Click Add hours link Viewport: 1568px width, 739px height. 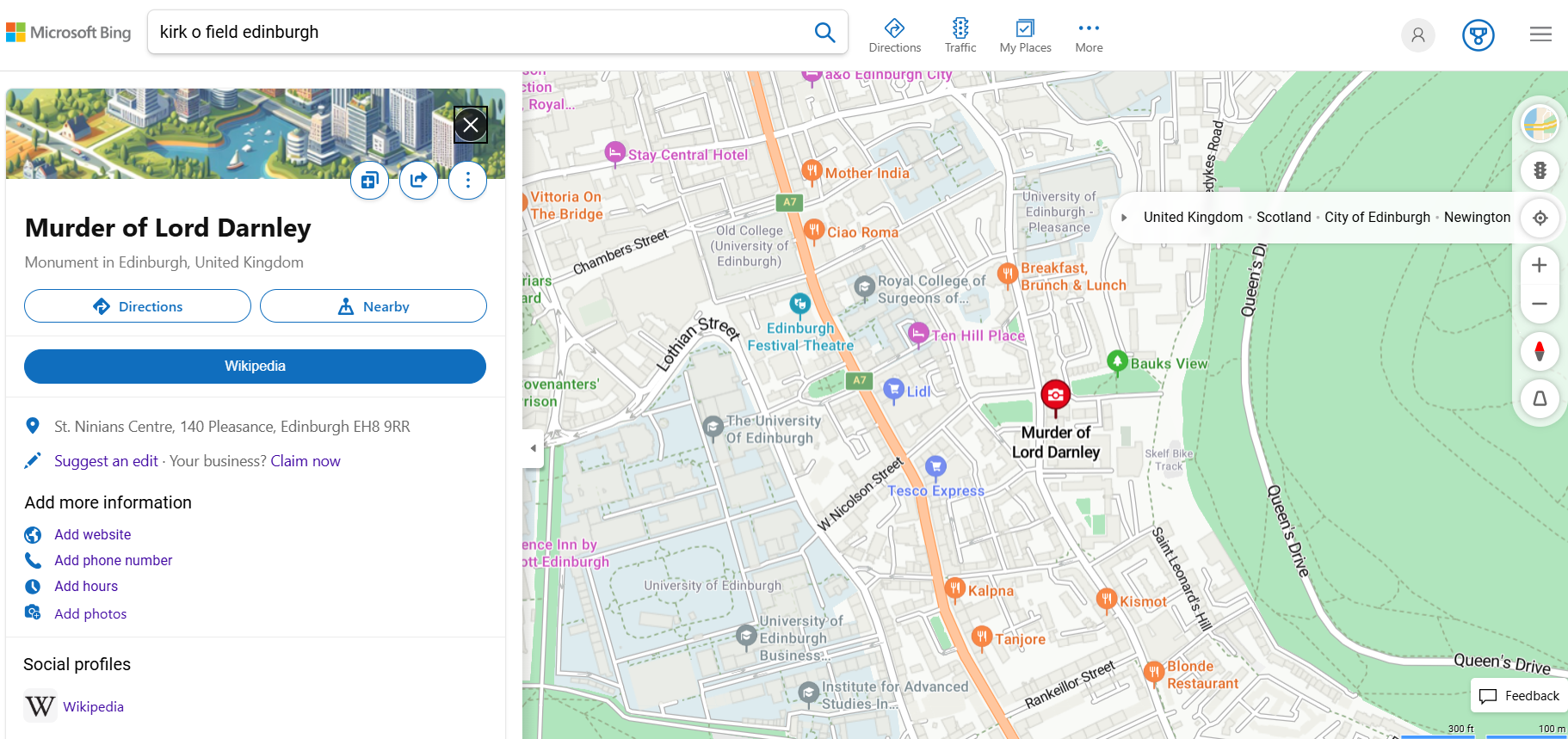coord(86,586)
